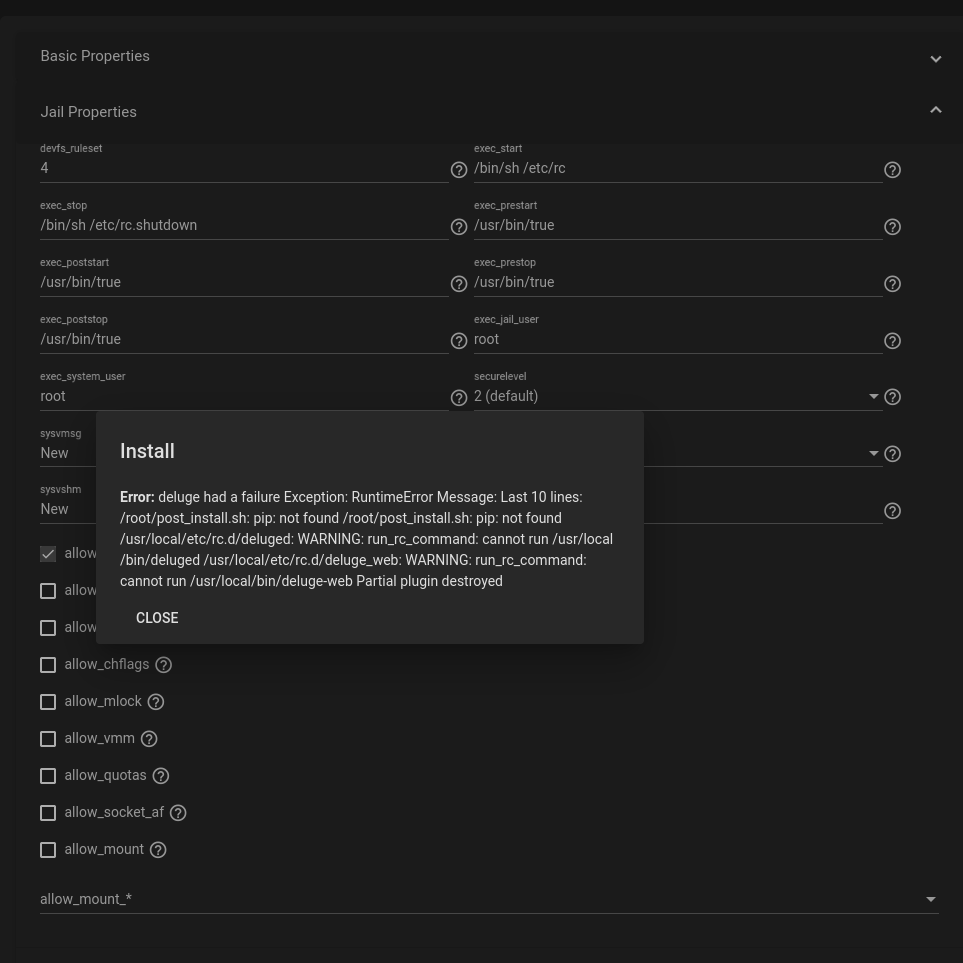Enable allow_socket_af checkbox
Viewport: 963px width, 963px height.
pyautogui.click(x=48, y=813)
